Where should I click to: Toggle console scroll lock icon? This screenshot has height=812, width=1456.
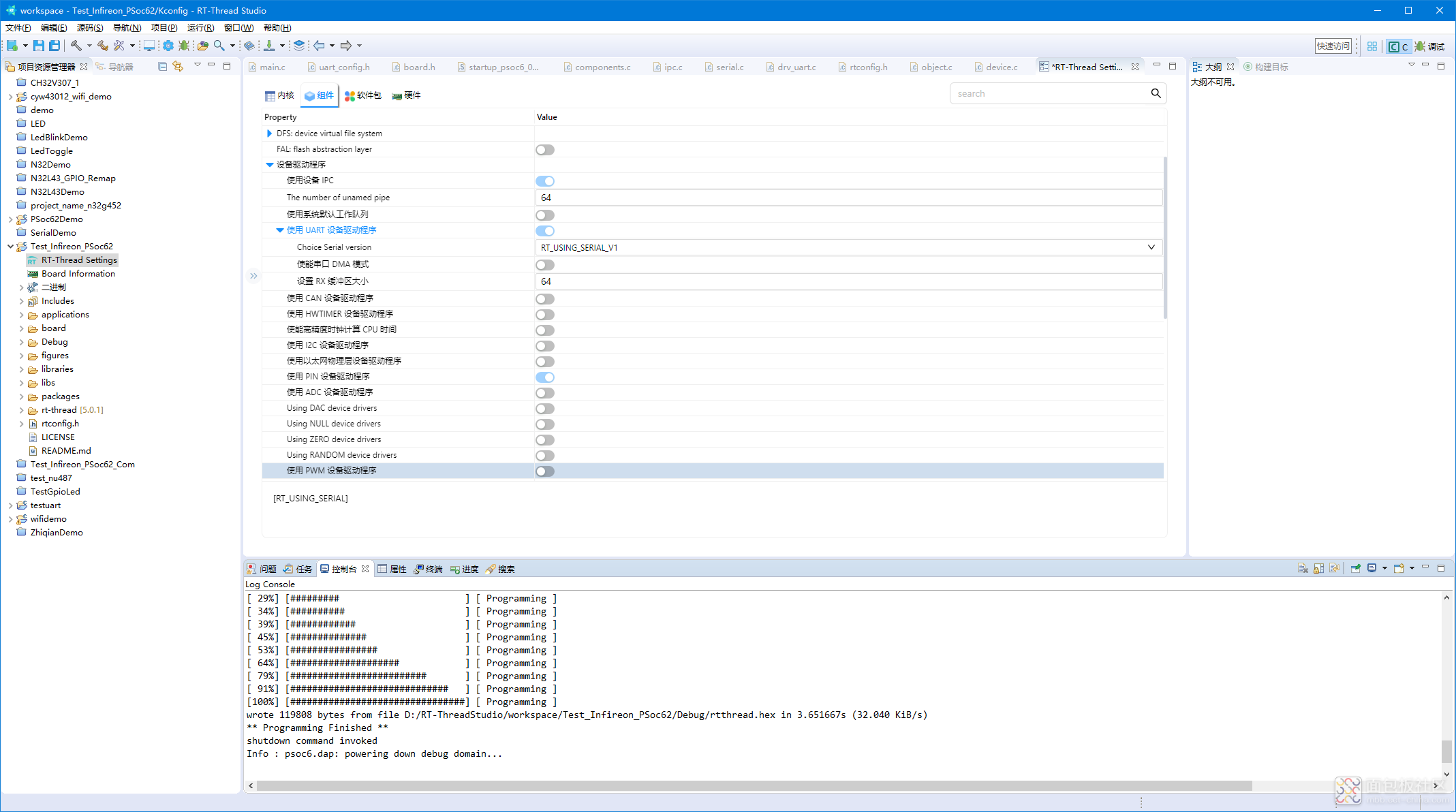(x=1318, y=568)
